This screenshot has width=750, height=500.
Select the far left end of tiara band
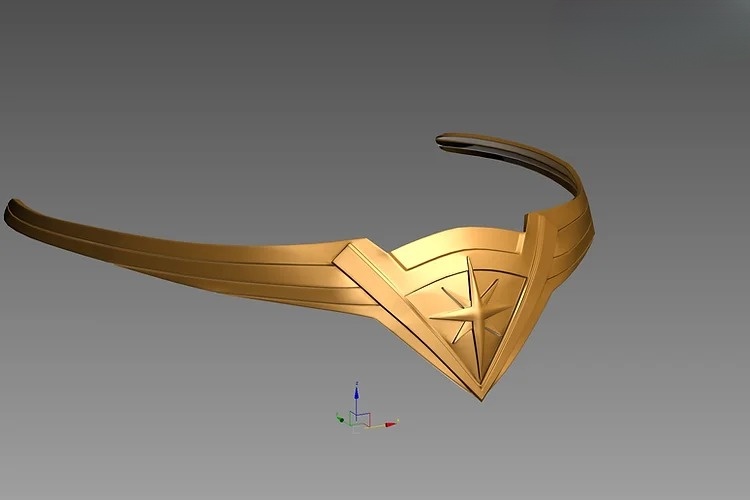tap(10, 211)
